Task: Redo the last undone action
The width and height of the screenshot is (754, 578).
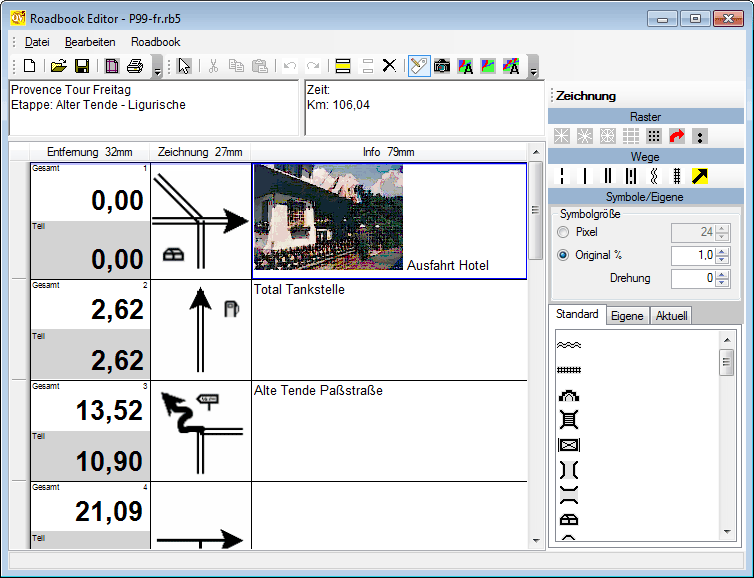Action: (313, 66)
